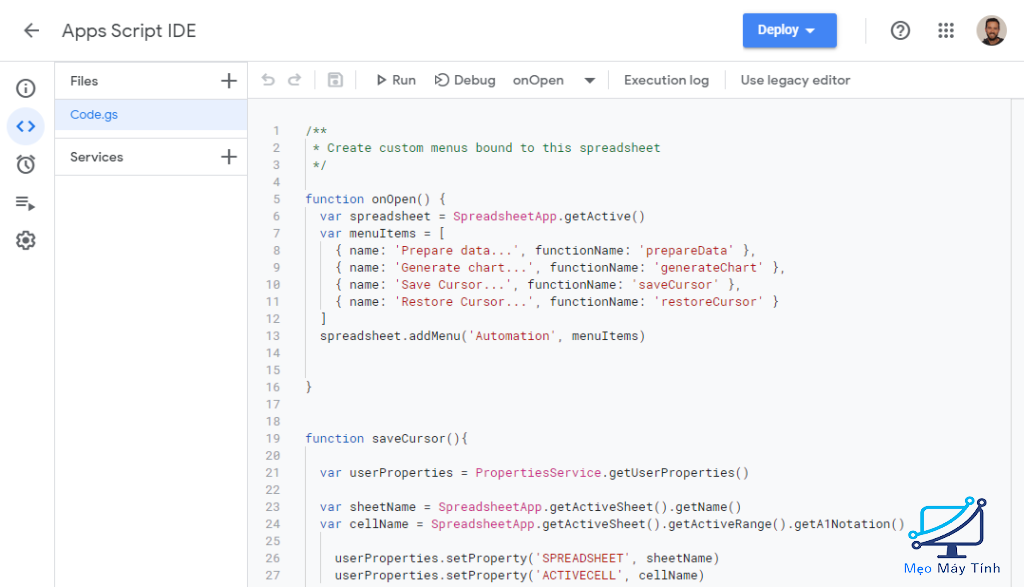Start Debug for the selected function
Viewport: 1024px width, 587px height.
click(x=465, y=80)
